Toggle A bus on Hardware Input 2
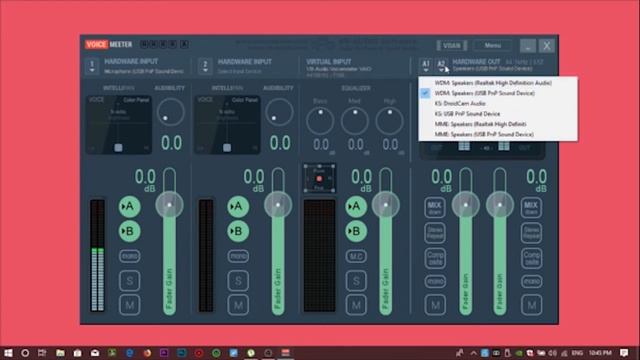 coord(238,207)
